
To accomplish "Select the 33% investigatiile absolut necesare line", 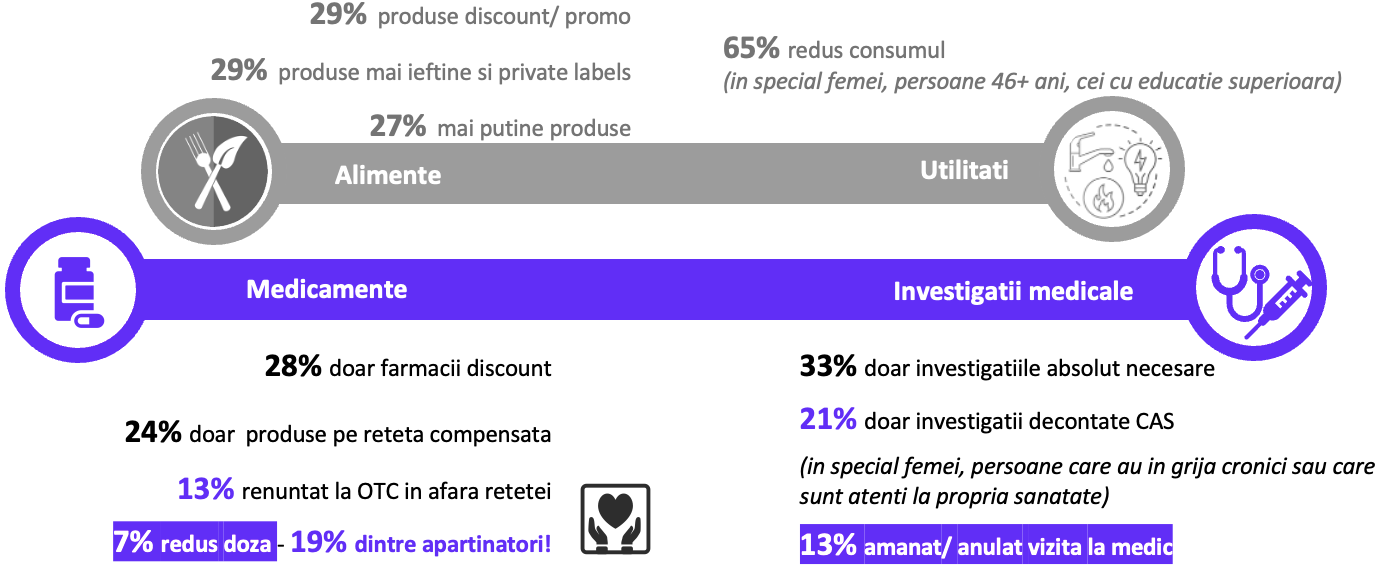I will point(1007,368).
